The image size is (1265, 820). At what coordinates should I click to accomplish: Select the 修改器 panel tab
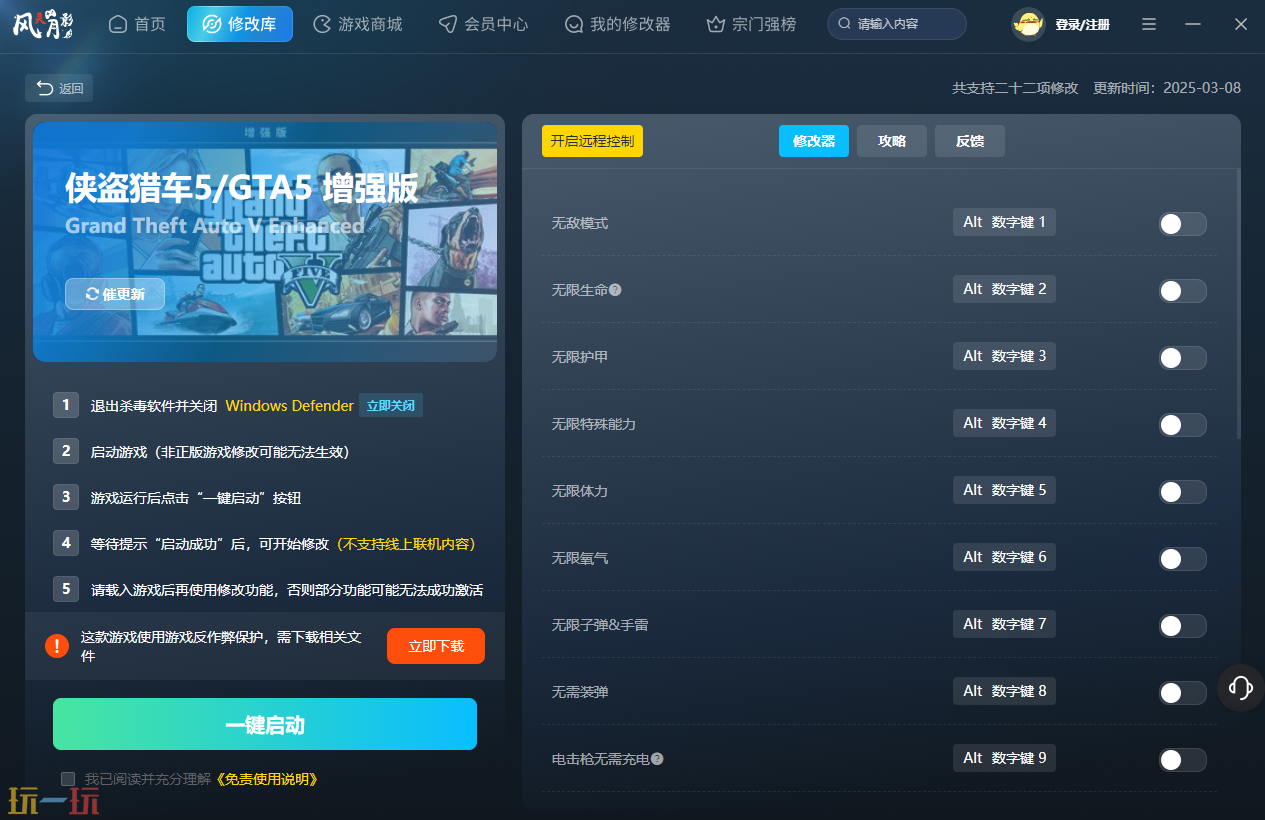click(814, 141)
